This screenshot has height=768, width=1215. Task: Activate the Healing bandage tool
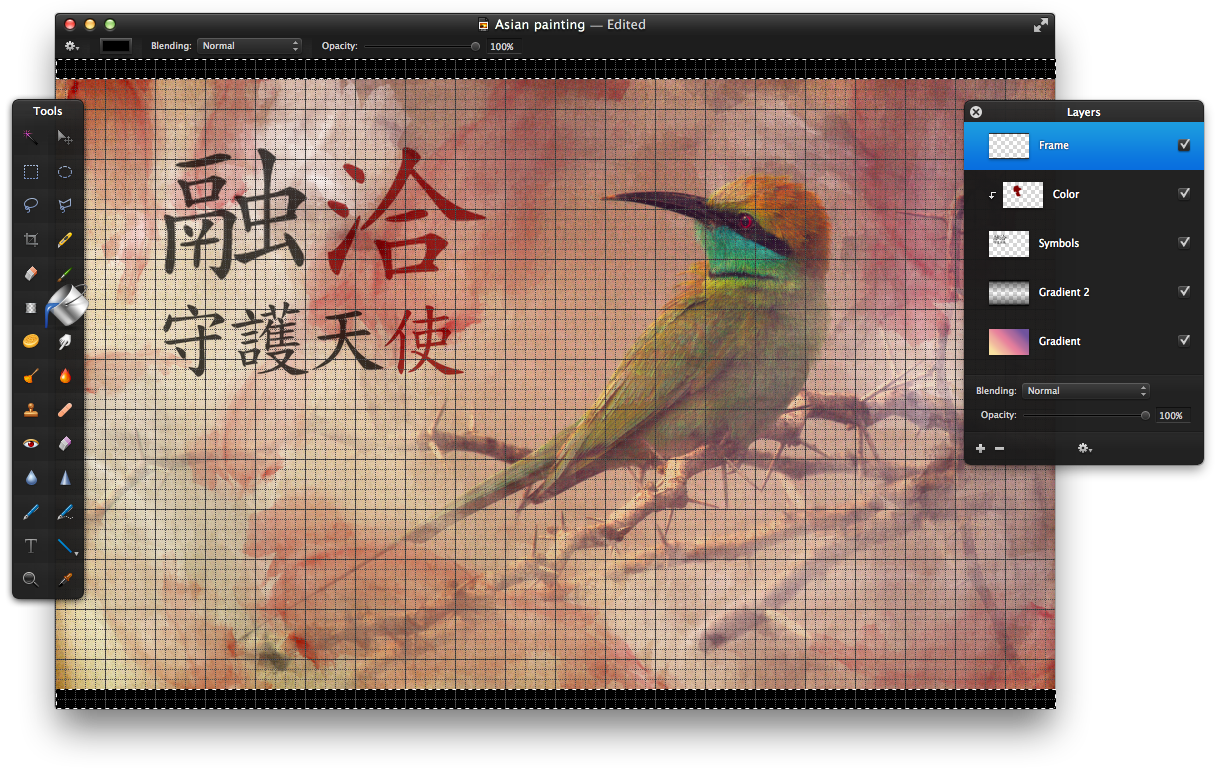pos(65,409)
